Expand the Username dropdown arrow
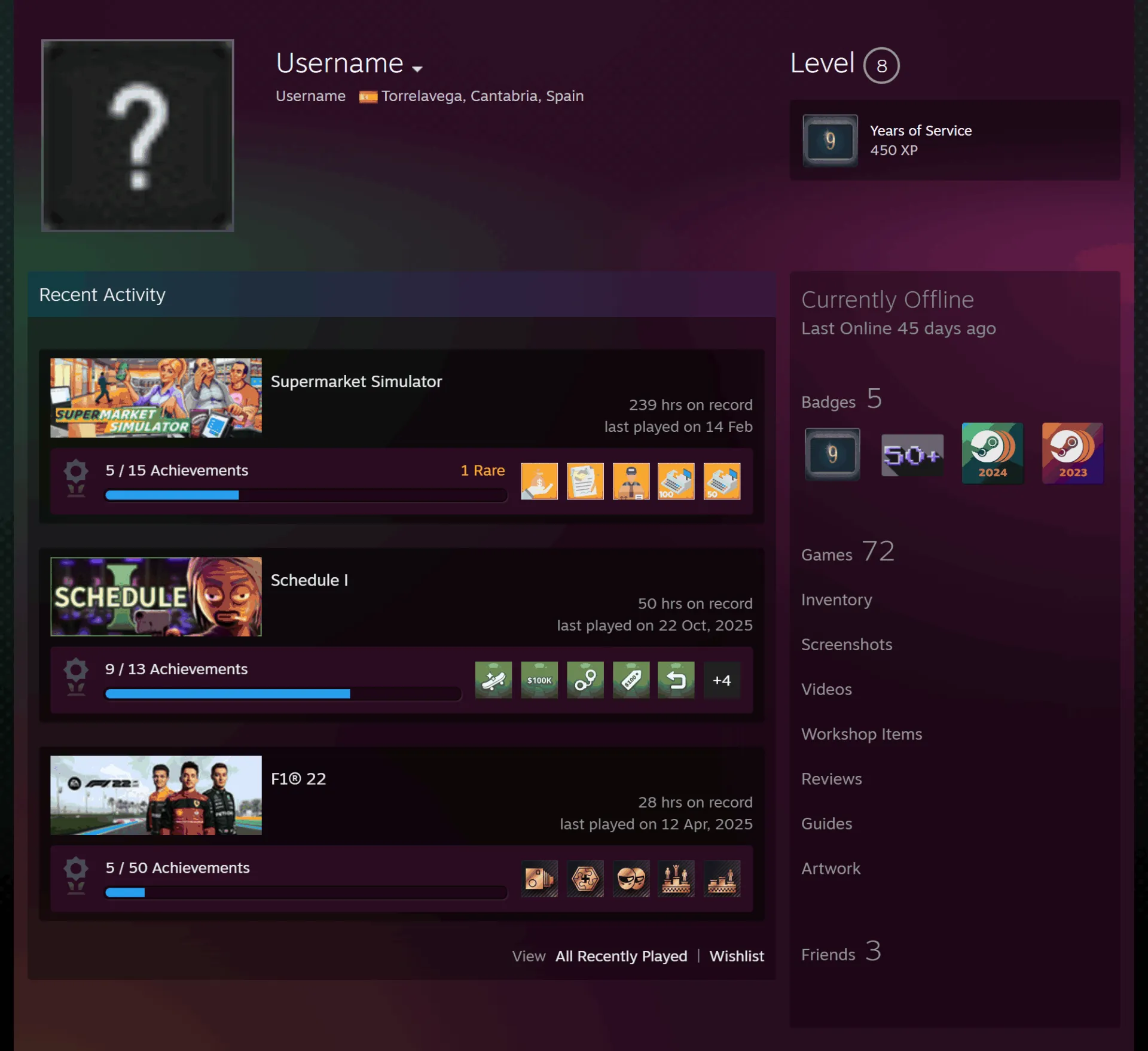The width and height of the screenshot is (1148, 1051). 417,69
